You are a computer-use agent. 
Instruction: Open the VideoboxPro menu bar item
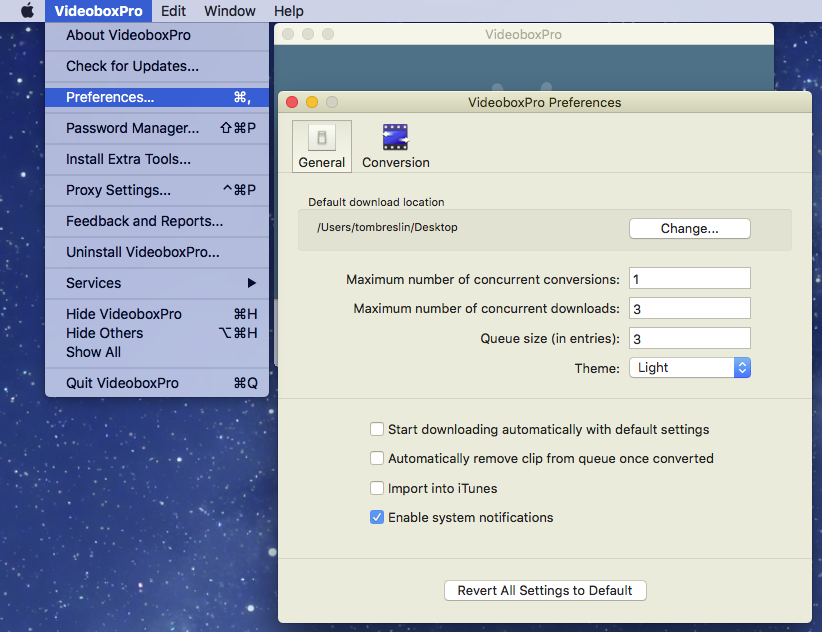99,11
